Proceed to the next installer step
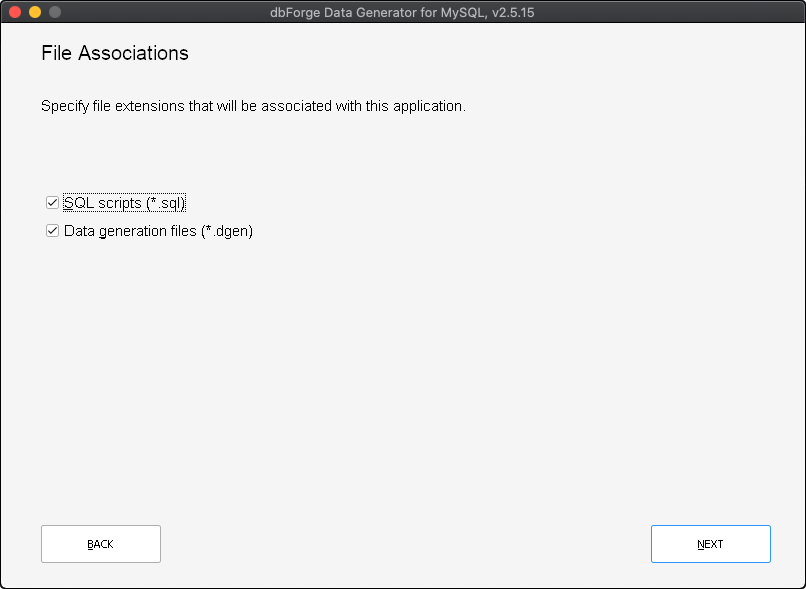The width and height of the screenshot is (806, 589). [x=710, y=543]
